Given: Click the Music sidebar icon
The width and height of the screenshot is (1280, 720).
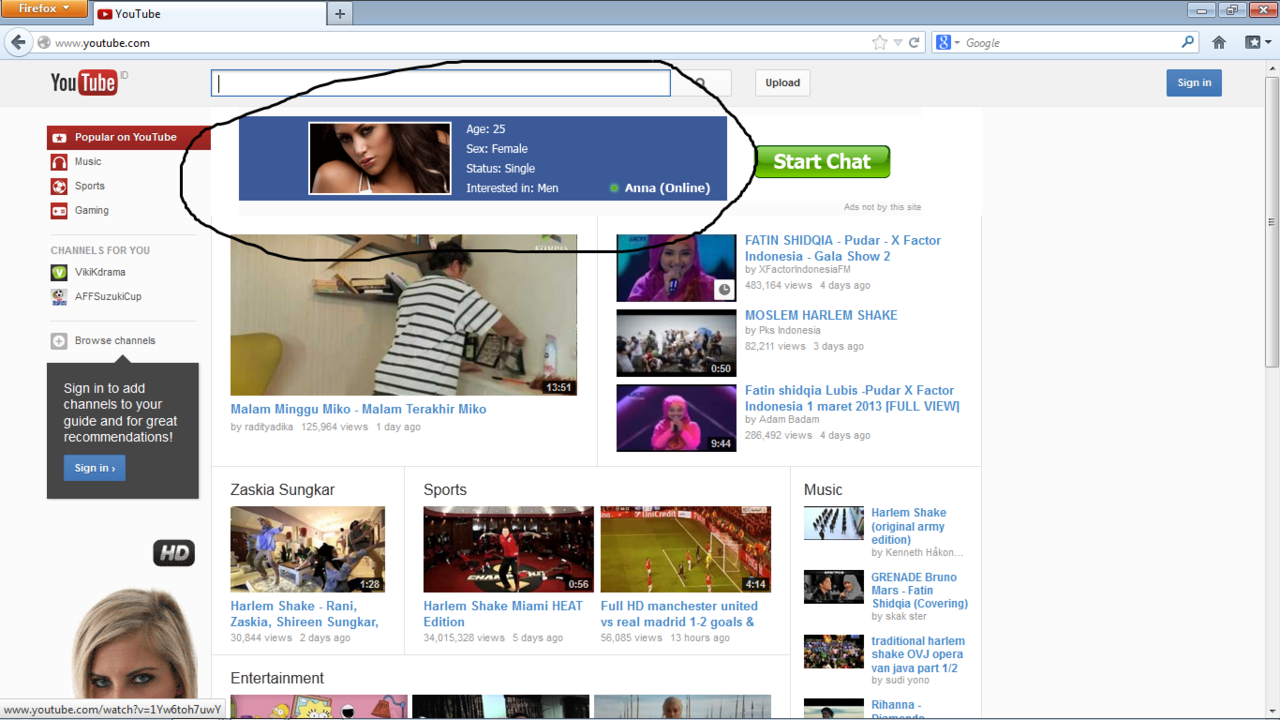Looking at the screenshot, I should 59,162.
